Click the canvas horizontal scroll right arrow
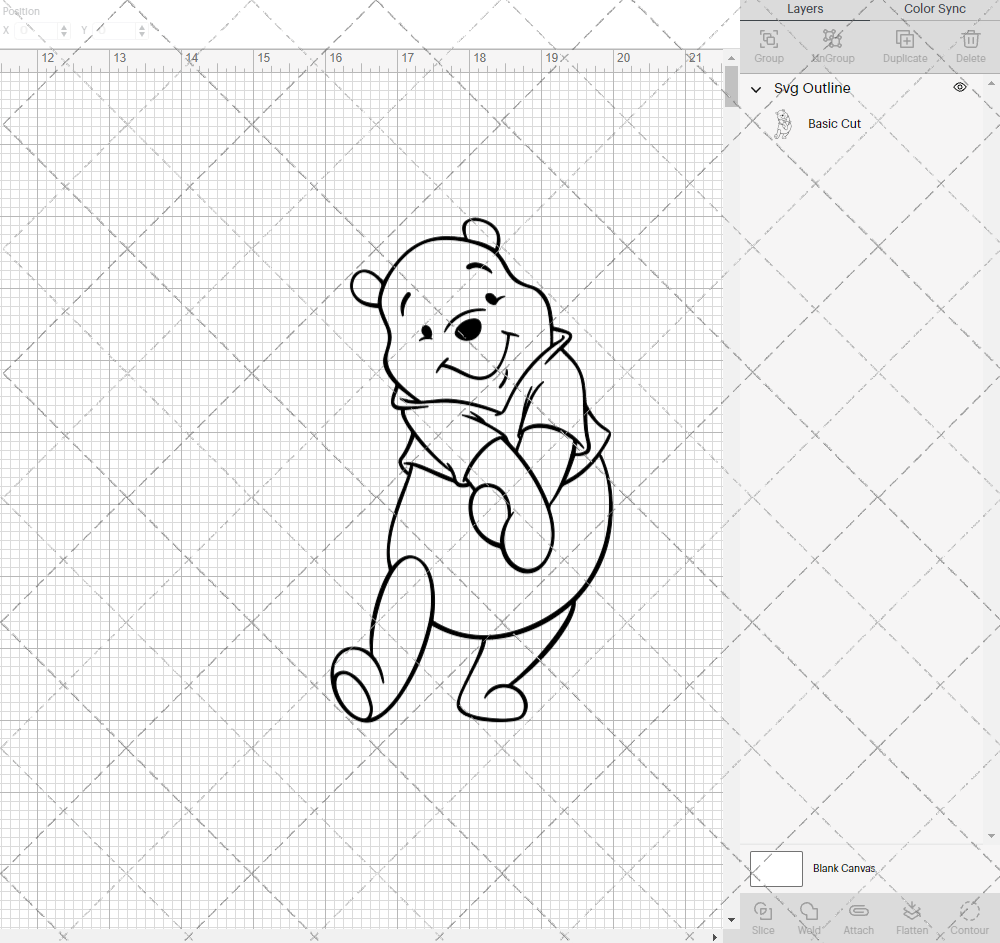The width and height of the screenshot is (1000, 943). coord(714,937)
